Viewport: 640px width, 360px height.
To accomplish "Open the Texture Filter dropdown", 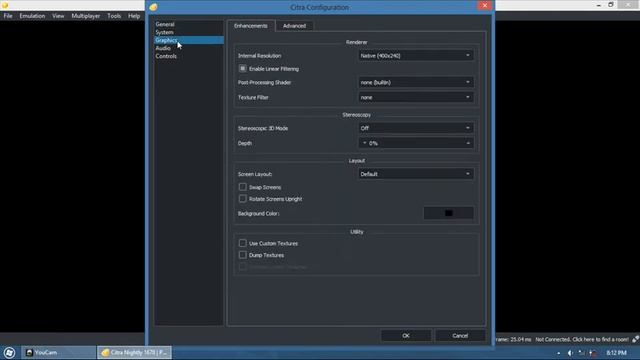I will coord(416,98).
